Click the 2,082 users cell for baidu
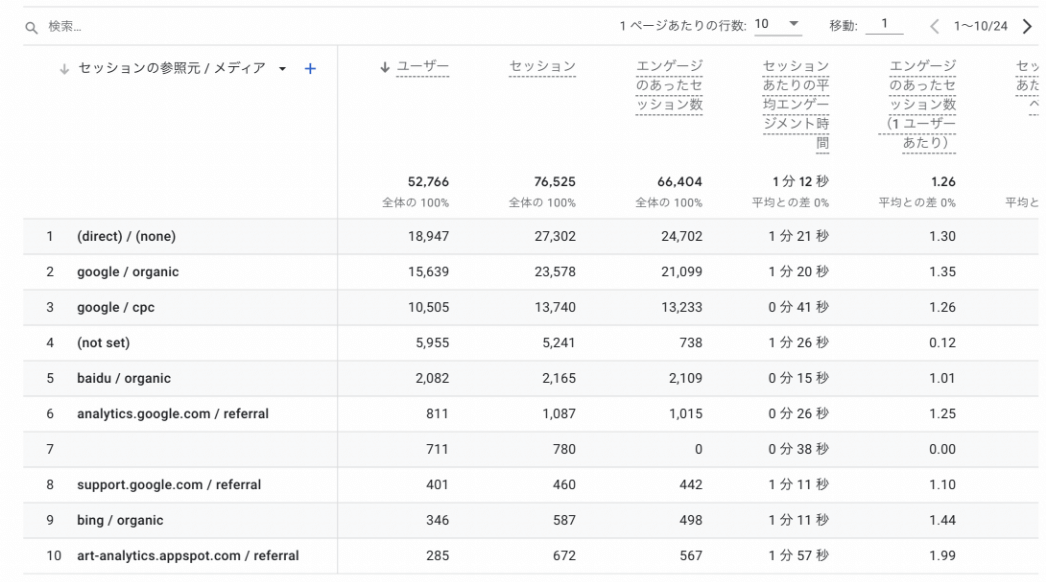The height and width of the screenshot is (582, 1046). point(432,378)
